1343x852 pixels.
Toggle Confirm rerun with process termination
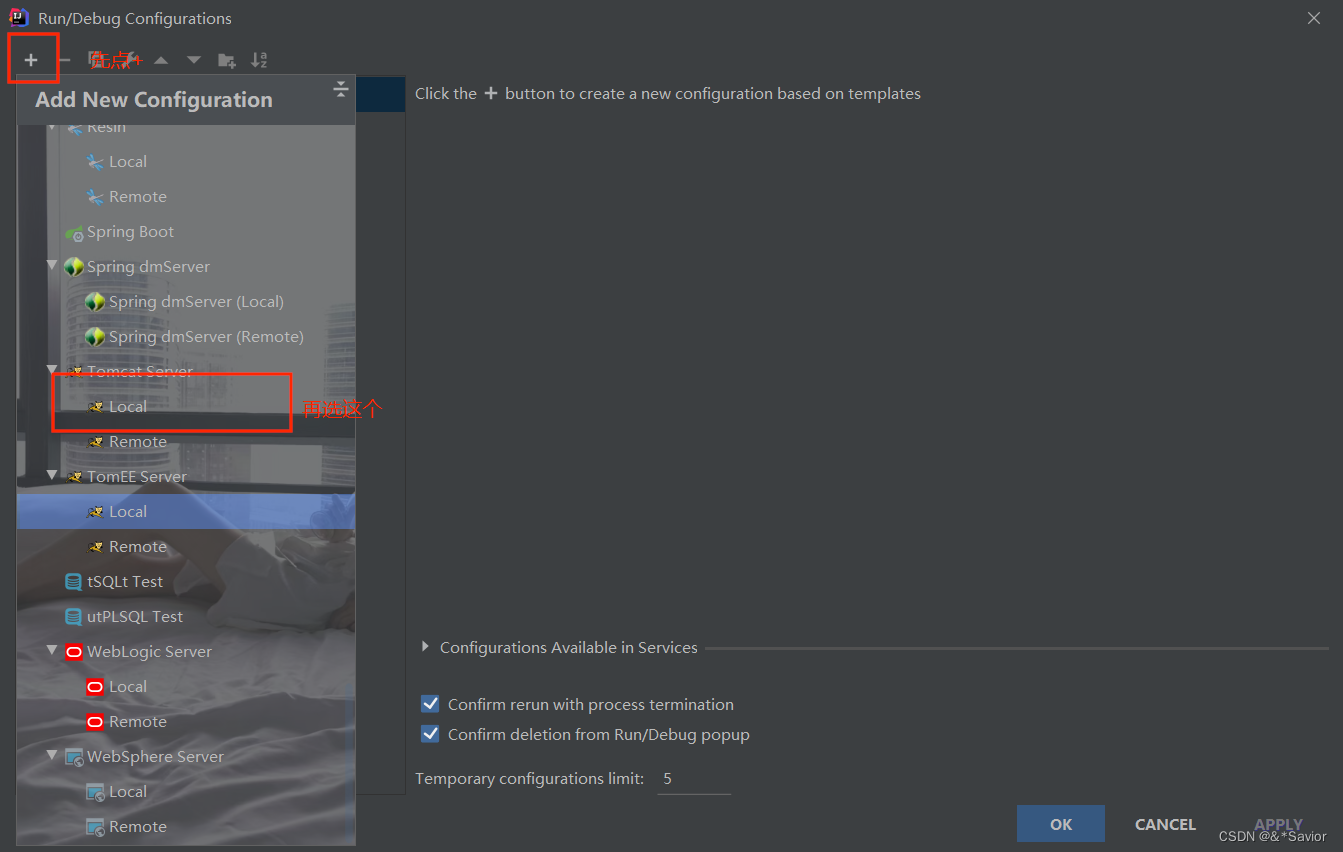coord(430,704)
